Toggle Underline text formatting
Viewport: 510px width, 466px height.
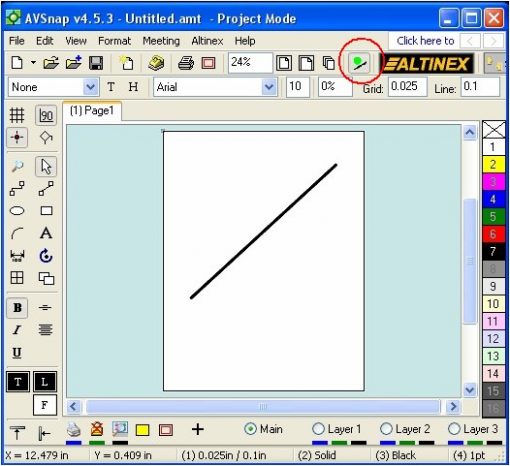point(17,353)
